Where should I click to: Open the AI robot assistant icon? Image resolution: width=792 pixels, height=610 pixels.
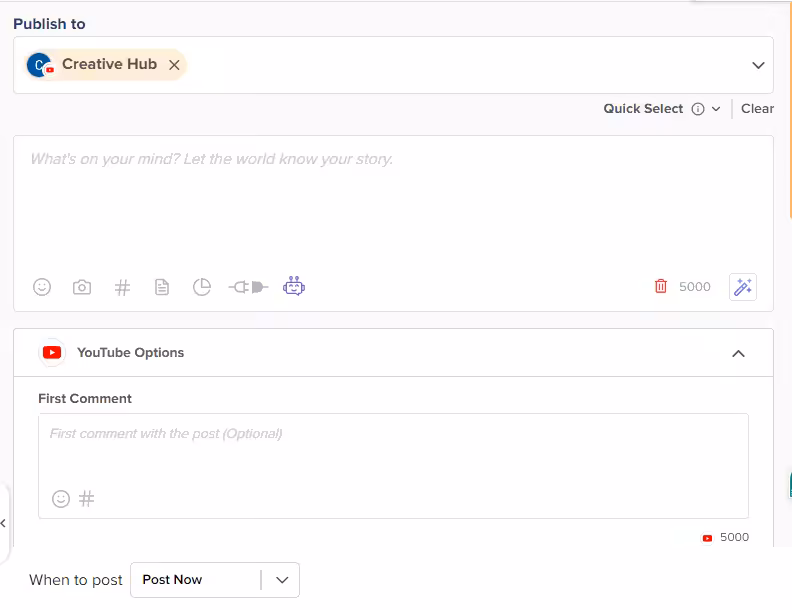[x=293, y=286]
